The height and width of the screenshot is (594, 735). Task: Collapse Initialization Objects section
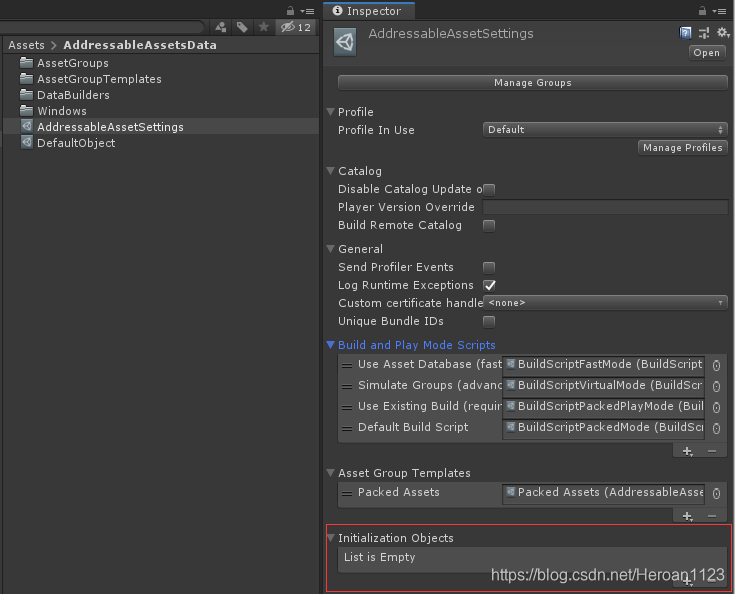pyautogui.click(x=330, y=537)
